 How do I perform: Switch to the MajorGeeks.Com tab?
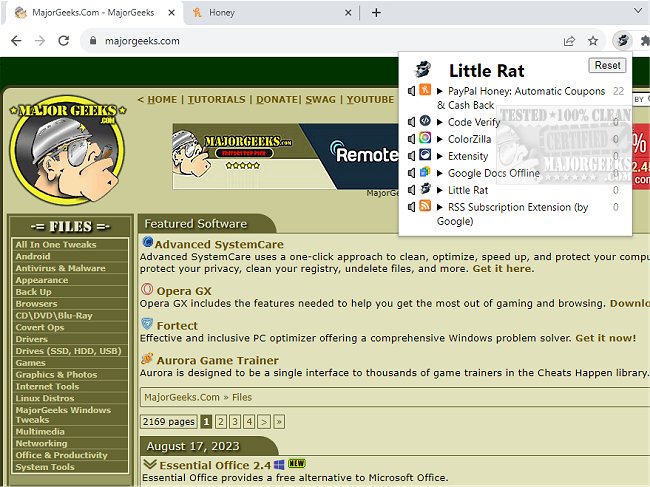(x=93, y=13)
